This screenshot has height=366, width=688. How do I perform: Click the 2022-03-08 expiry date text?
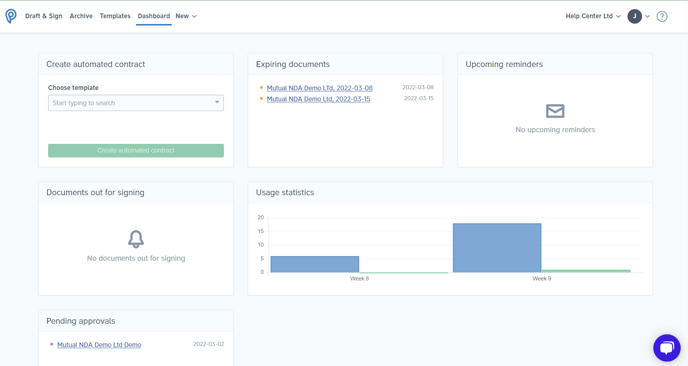click(x=418, y=87)
